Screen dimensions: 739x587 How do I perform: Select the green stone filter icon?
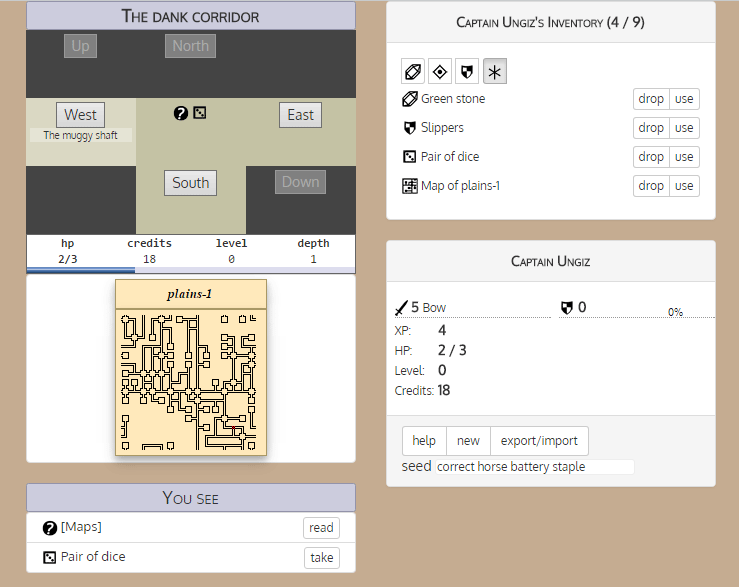click(413, 71)
